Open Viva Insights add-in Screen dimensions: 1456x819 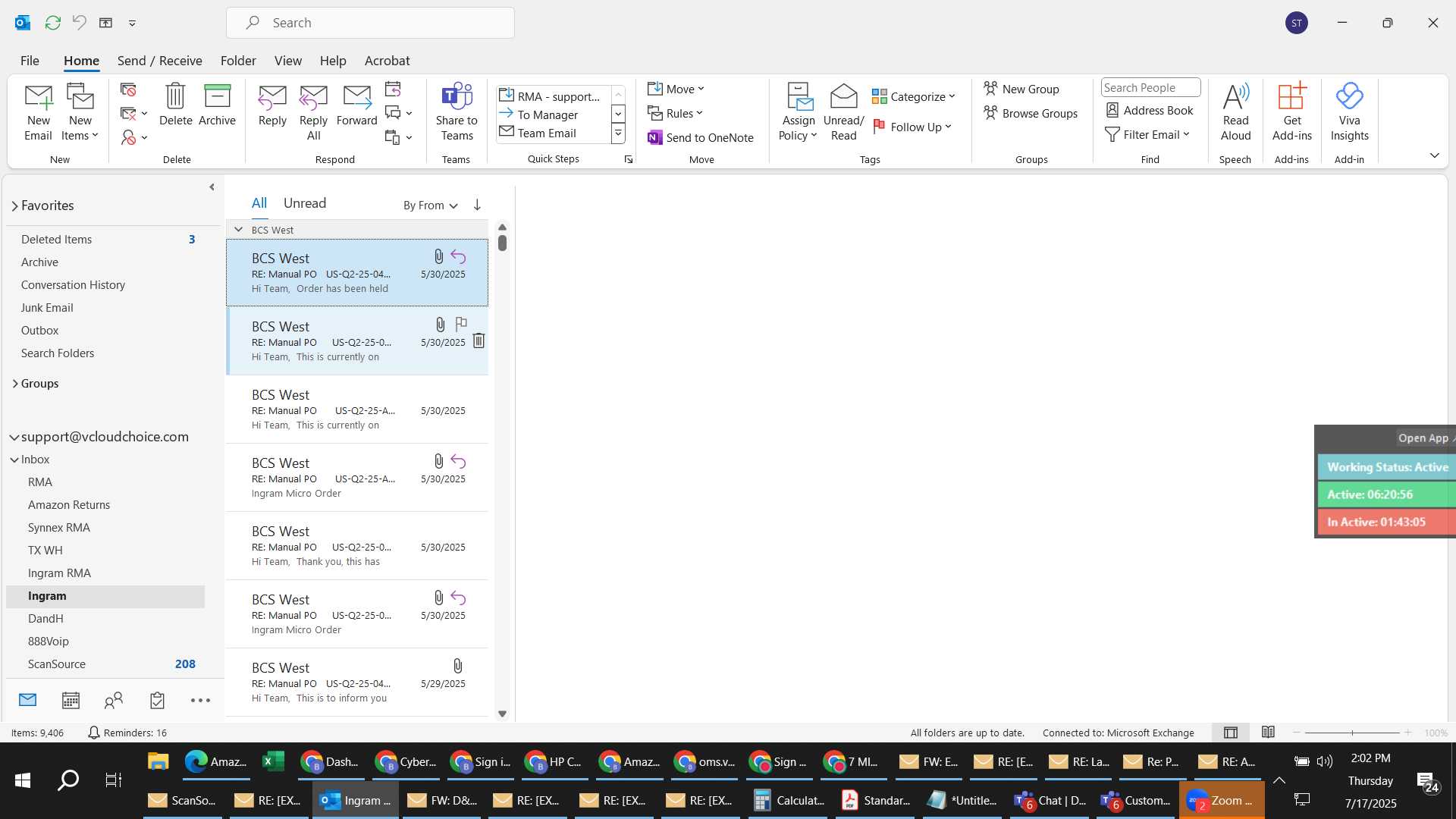pyautogui.click(x=1349, y=112)
